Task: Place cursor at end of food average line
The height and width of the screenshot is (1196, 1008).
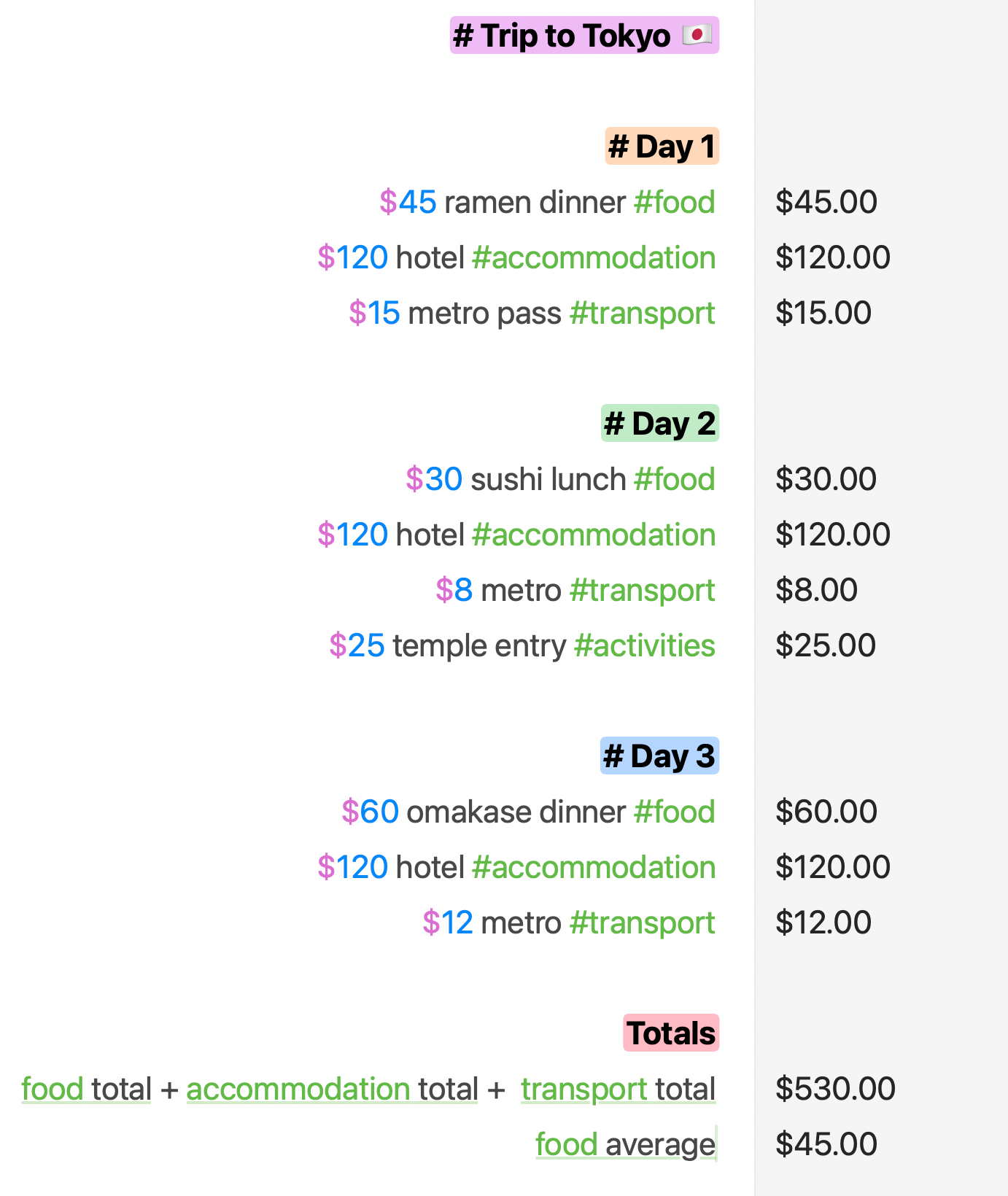Action: [717, 1144]
